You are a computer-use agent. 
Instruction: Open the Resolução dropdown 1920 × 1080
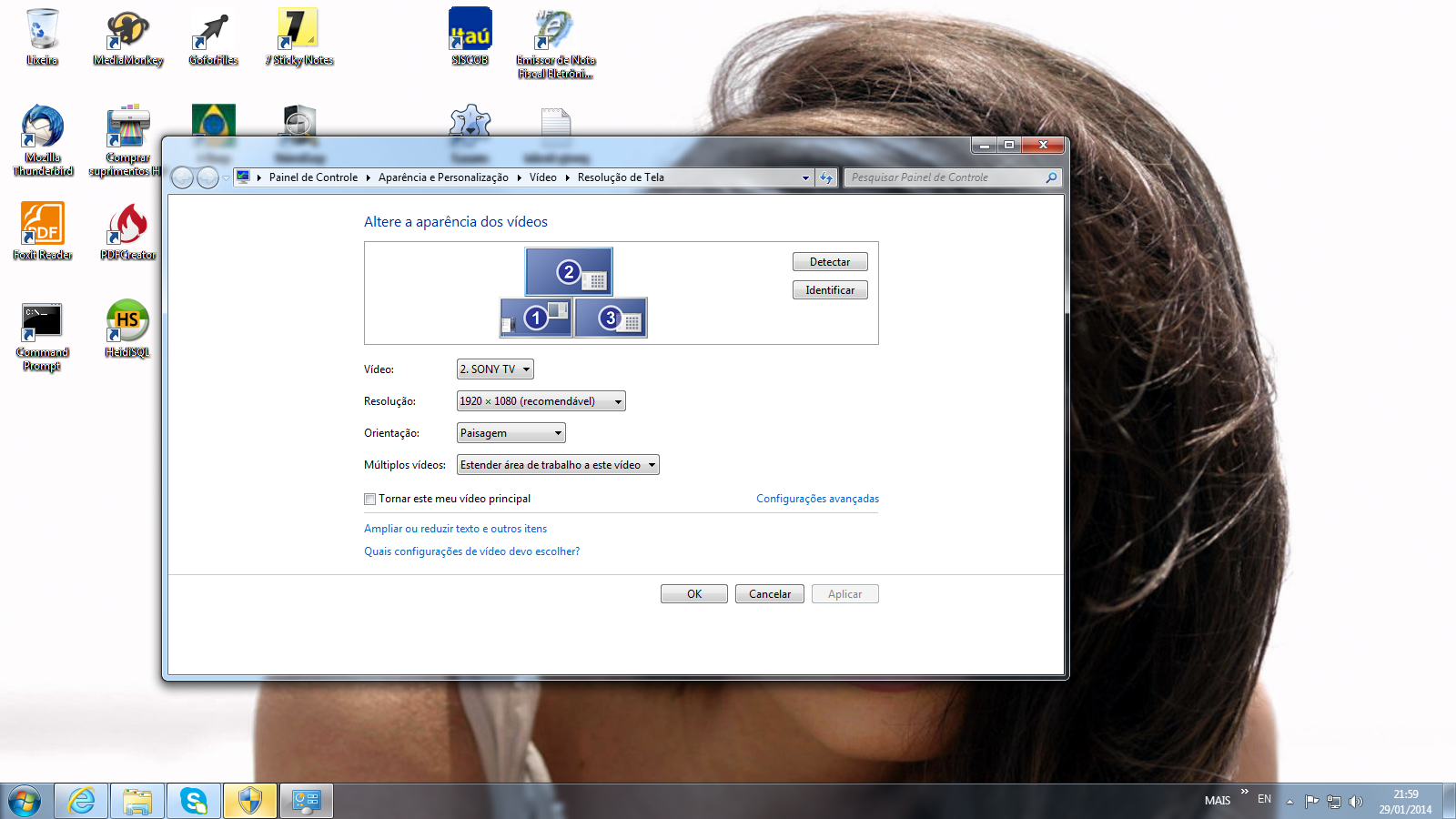pos(541,401)
